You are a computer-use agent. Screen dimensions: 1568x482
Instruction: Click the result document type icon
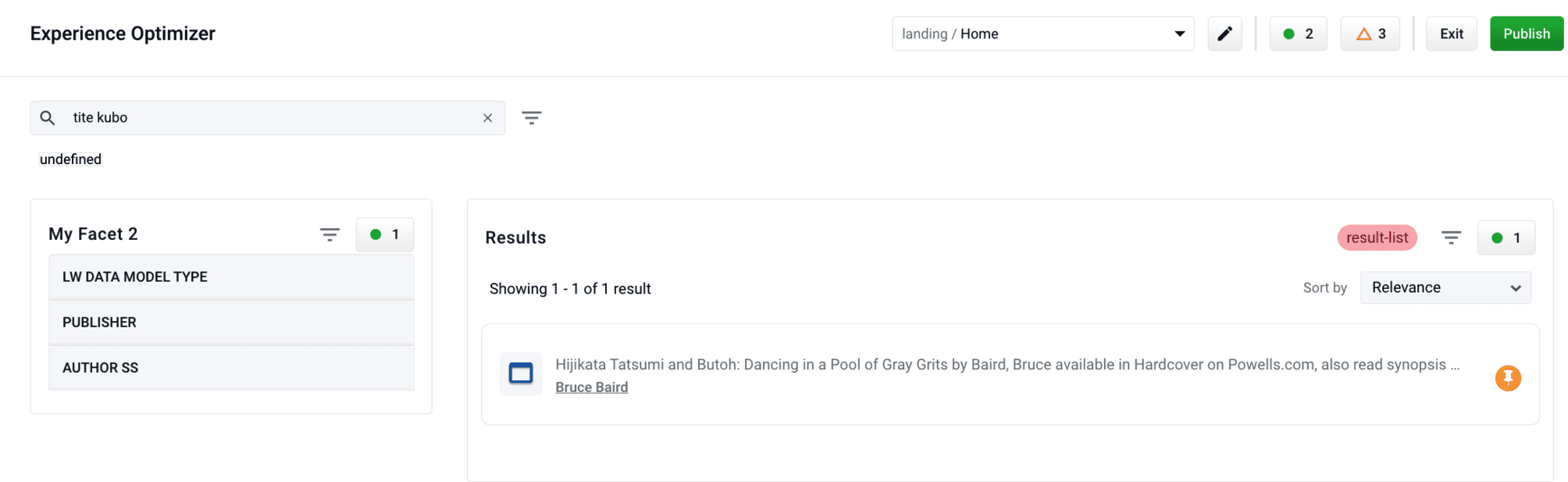[521, 373]
